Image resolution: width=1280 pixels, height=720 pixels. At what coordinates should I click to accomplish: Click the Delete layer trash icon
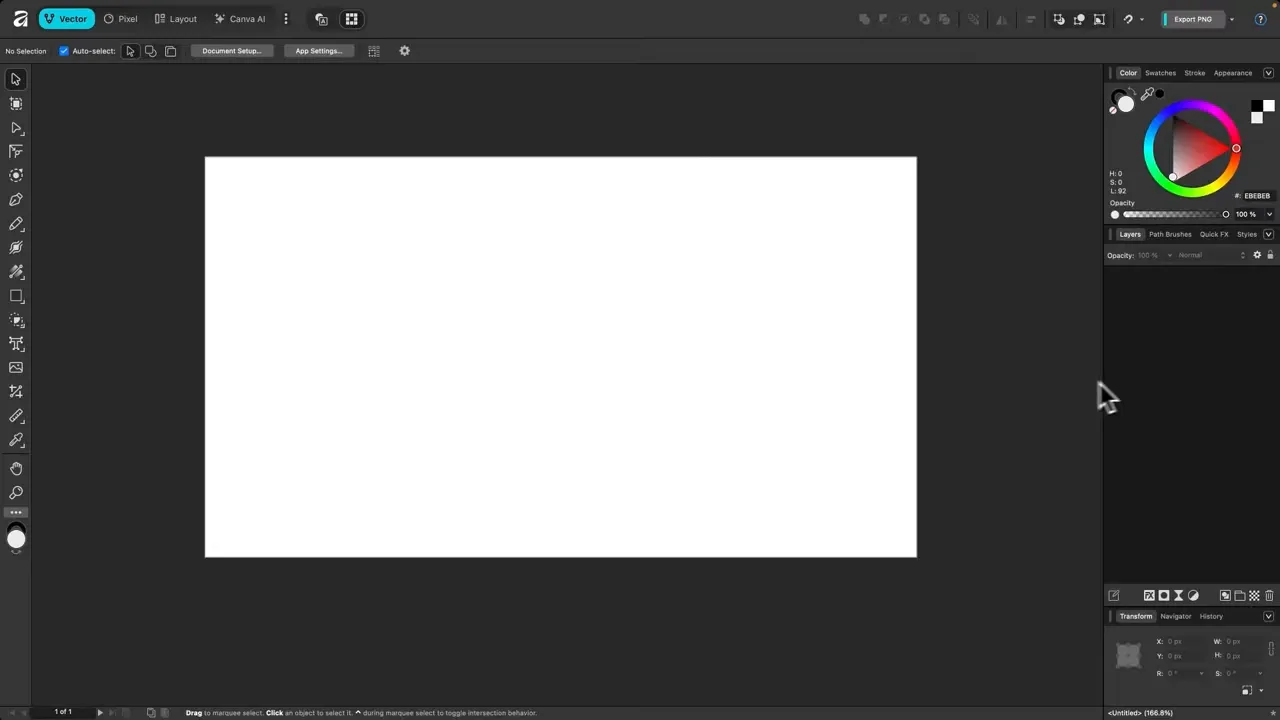tap(1269, 596)
